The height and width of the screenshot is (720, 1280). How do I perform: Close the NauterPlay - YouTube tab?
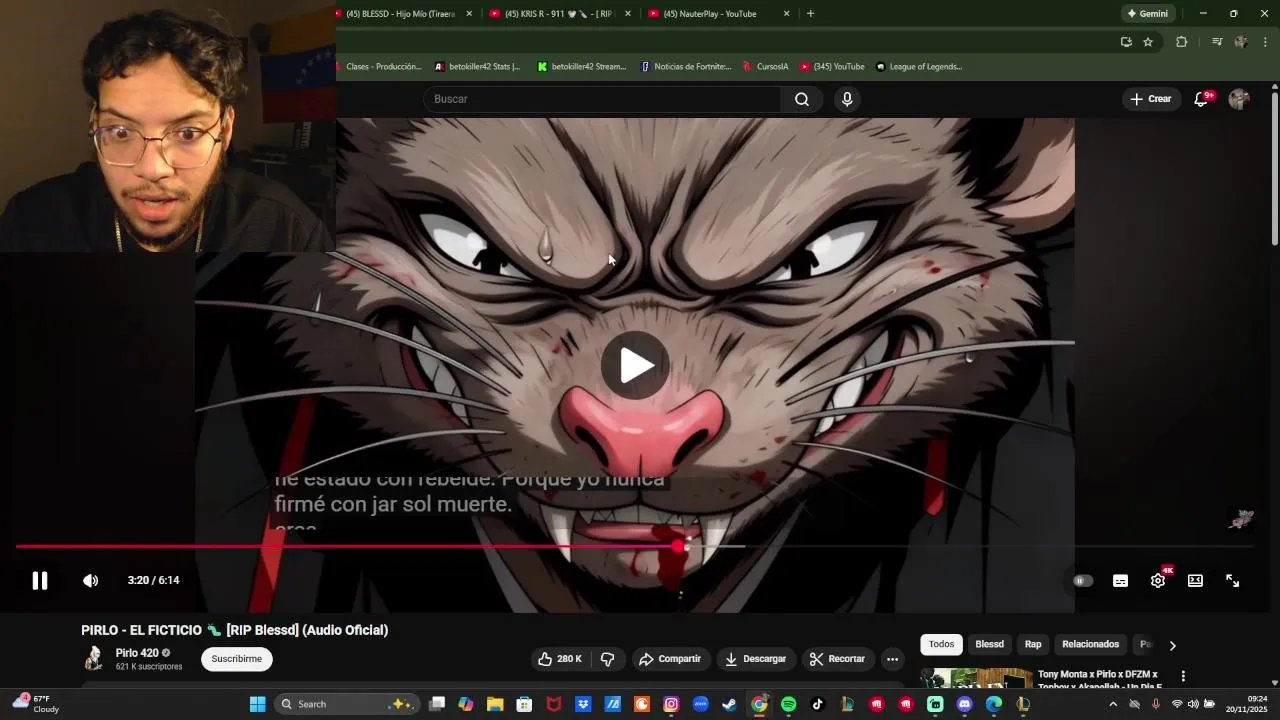pos(786,14)
